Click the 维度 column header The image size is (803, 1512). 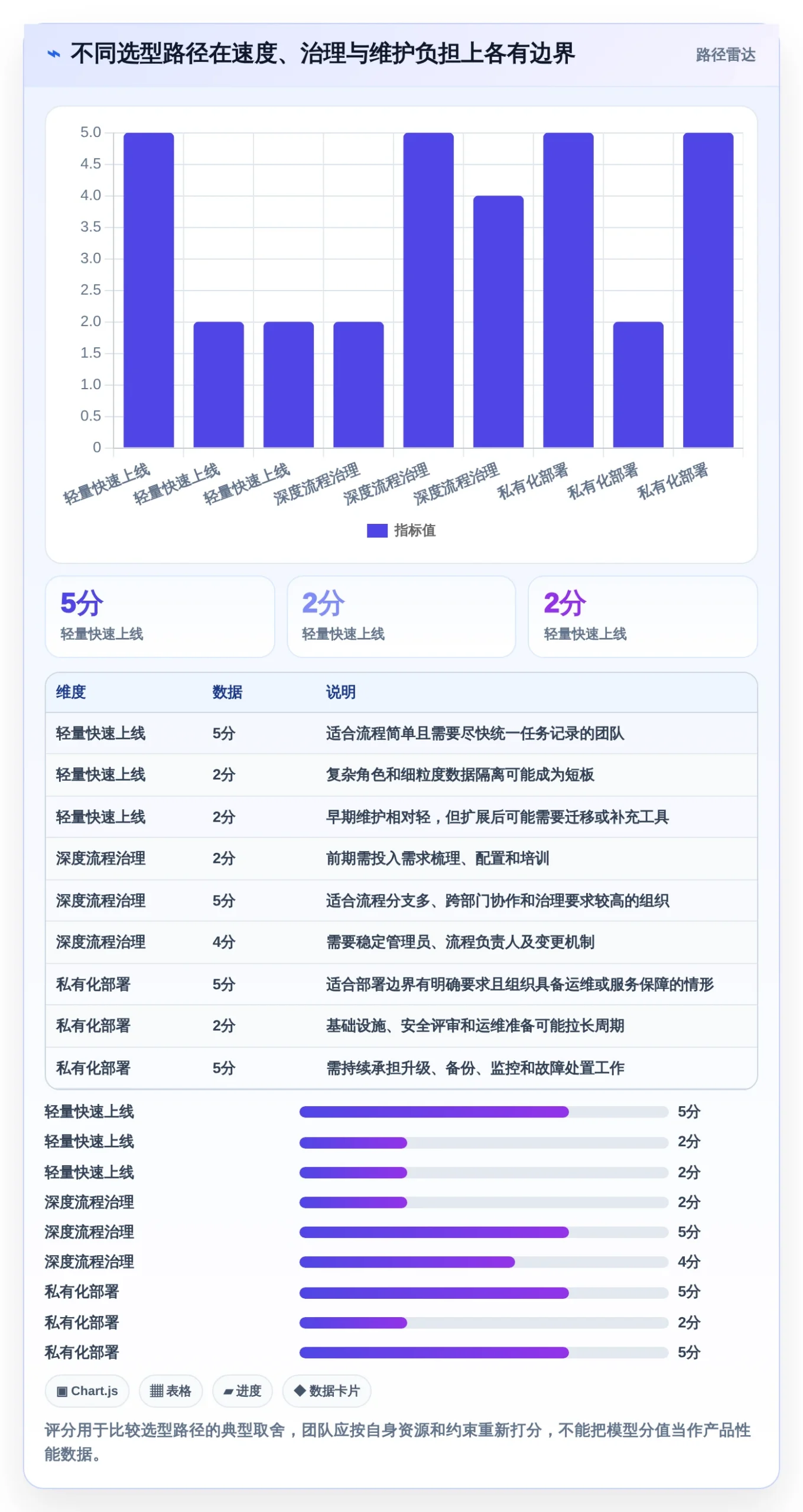pos(71,692)
